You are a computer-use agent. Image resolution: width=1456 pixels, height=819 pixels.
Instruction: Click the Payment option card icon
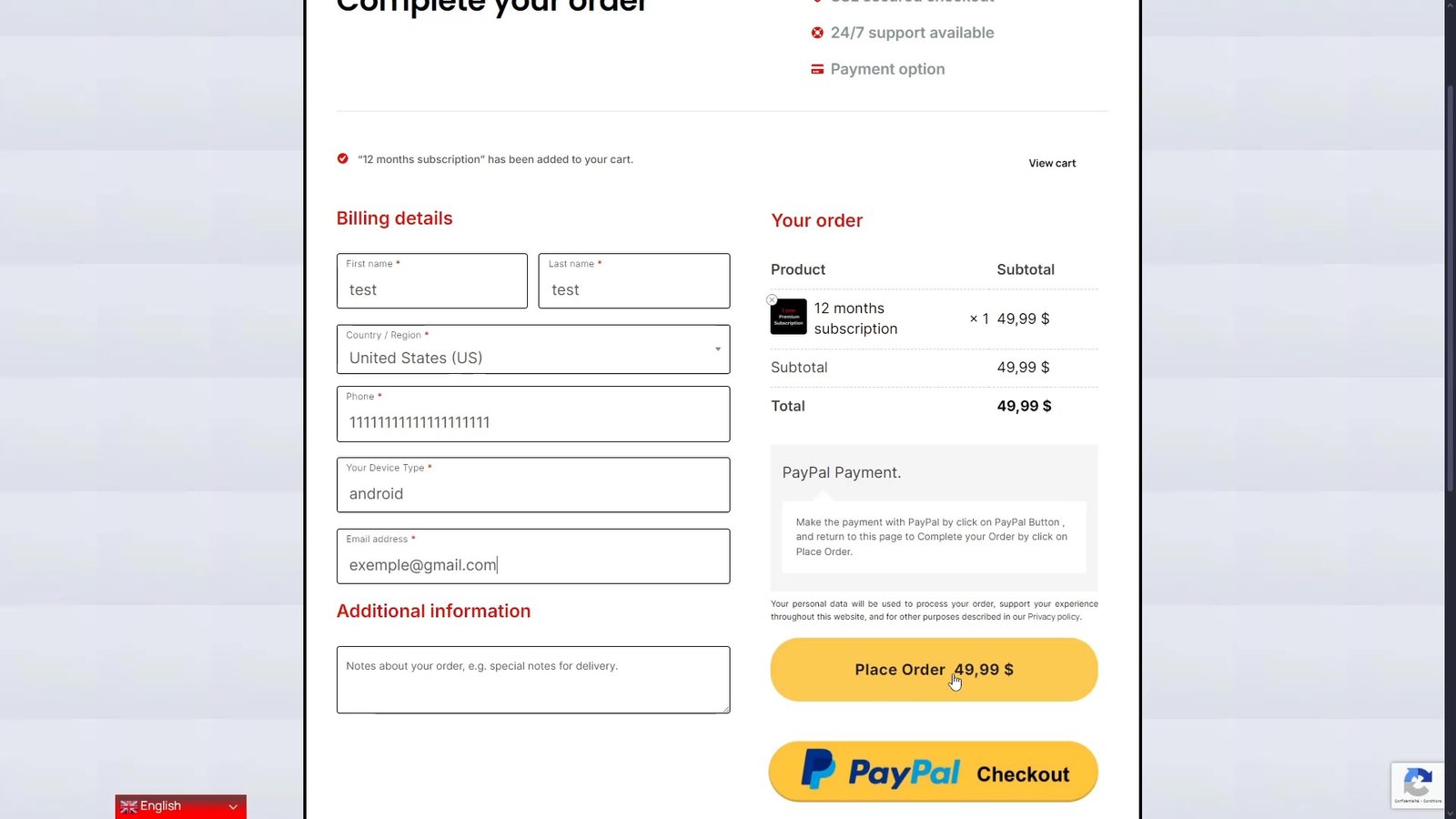coord(817,69)
